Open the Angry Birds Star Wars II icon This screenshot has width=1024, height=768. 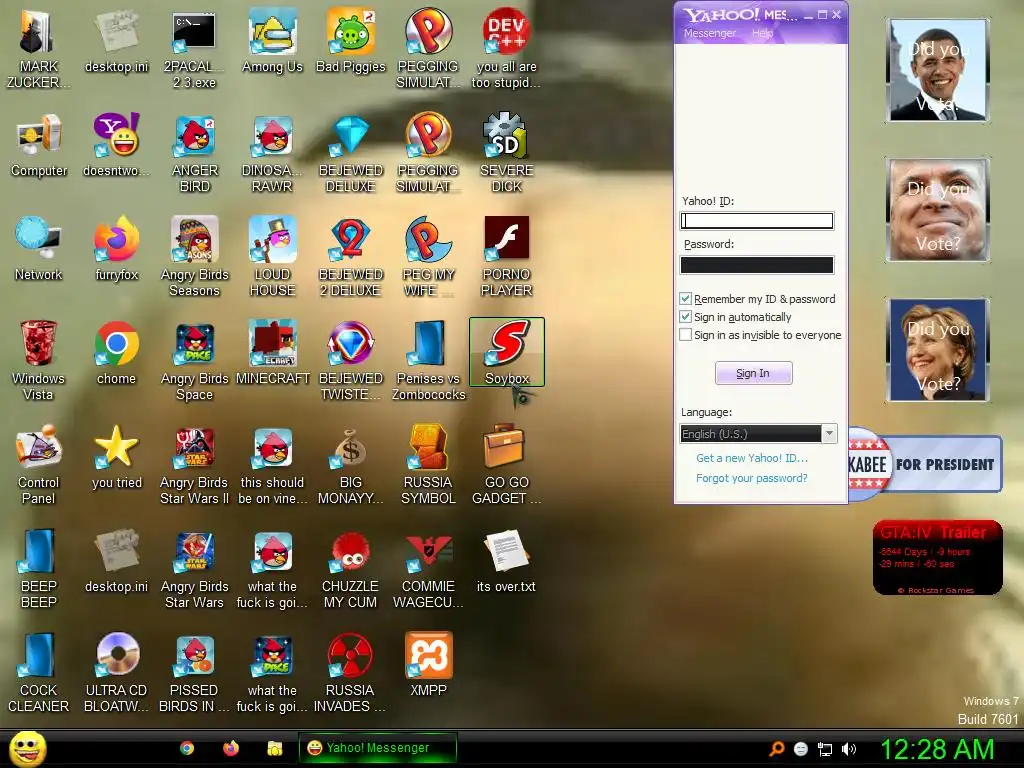click(x=194, y=464)
